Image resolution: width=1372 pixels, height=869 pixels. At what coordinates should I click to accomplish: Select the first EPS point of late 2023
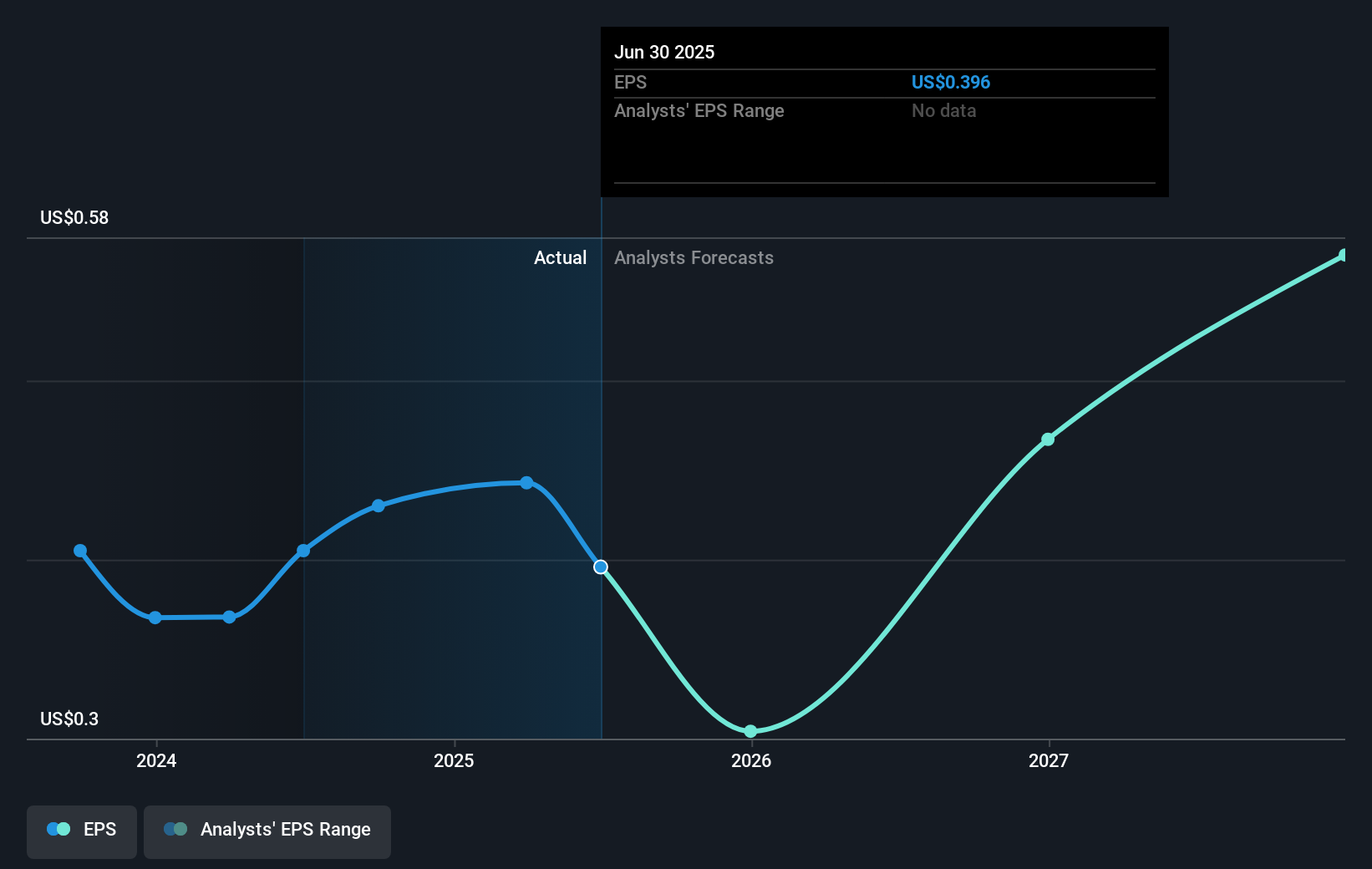coord(80,551)
